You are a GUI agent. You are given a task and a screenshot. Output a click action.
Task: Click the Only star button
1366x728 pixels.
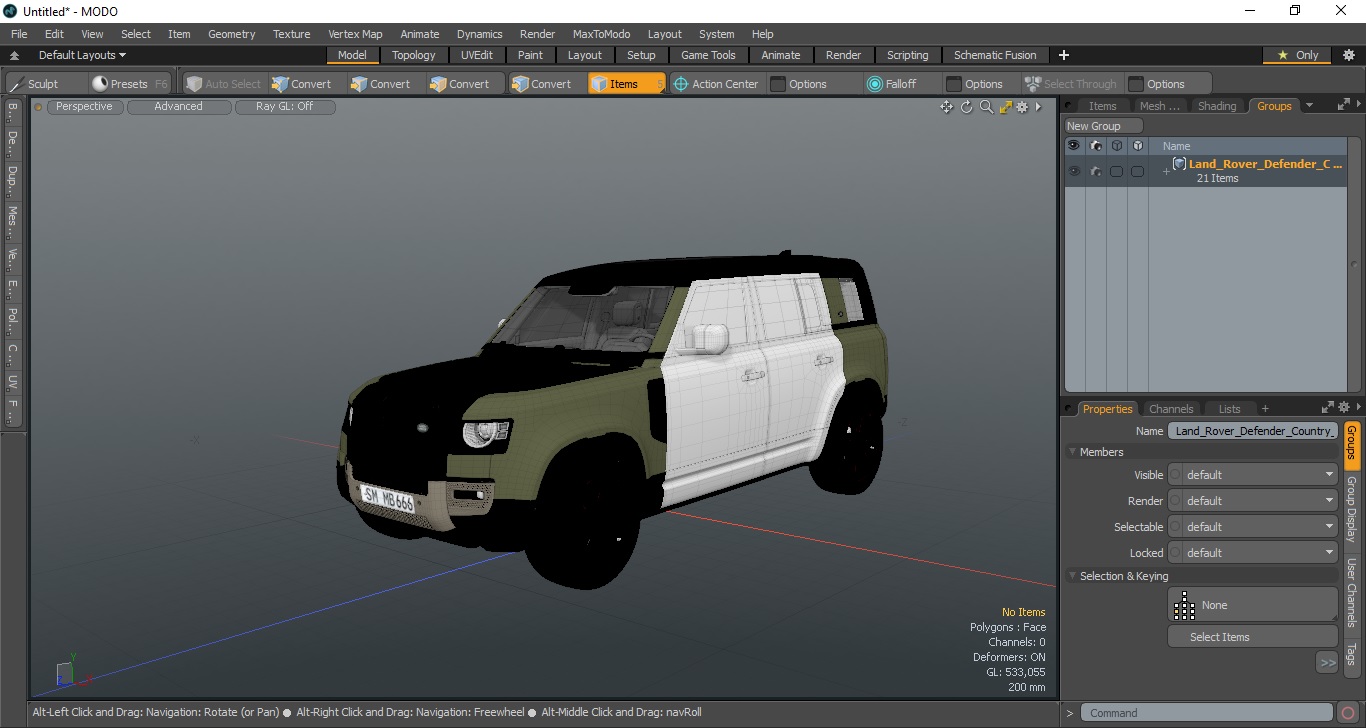pyautogui.click(x=1298, y=55)
